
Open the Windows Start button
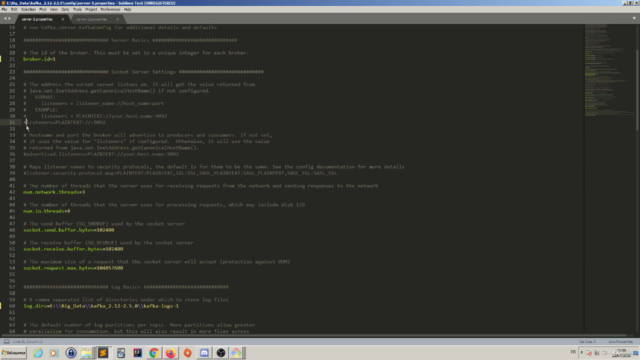[x=14, y=353]
